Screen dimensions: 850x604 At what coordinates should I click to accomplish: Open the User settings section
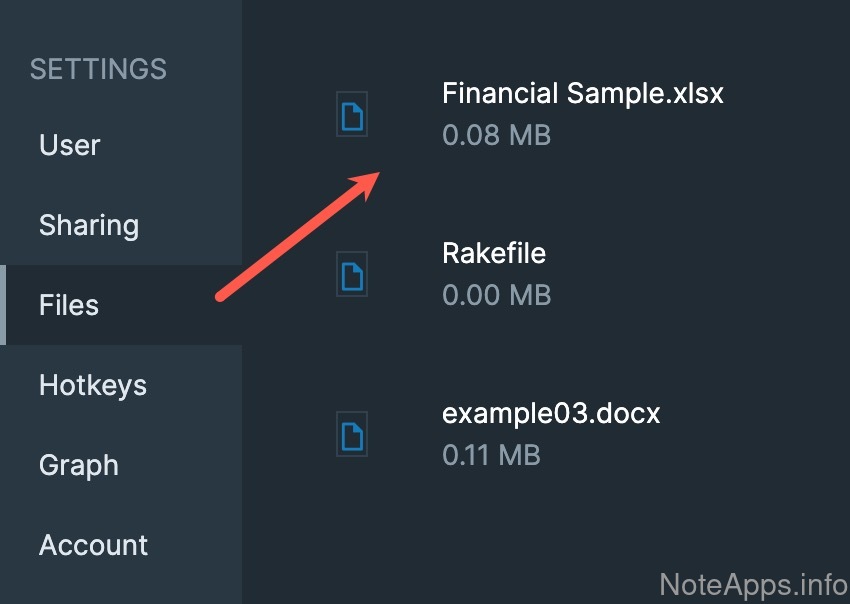70,145
